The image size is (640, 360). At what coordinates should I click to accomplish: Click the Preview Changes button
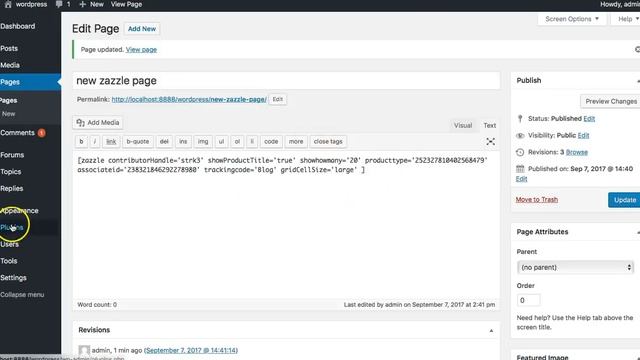(611, 101)
